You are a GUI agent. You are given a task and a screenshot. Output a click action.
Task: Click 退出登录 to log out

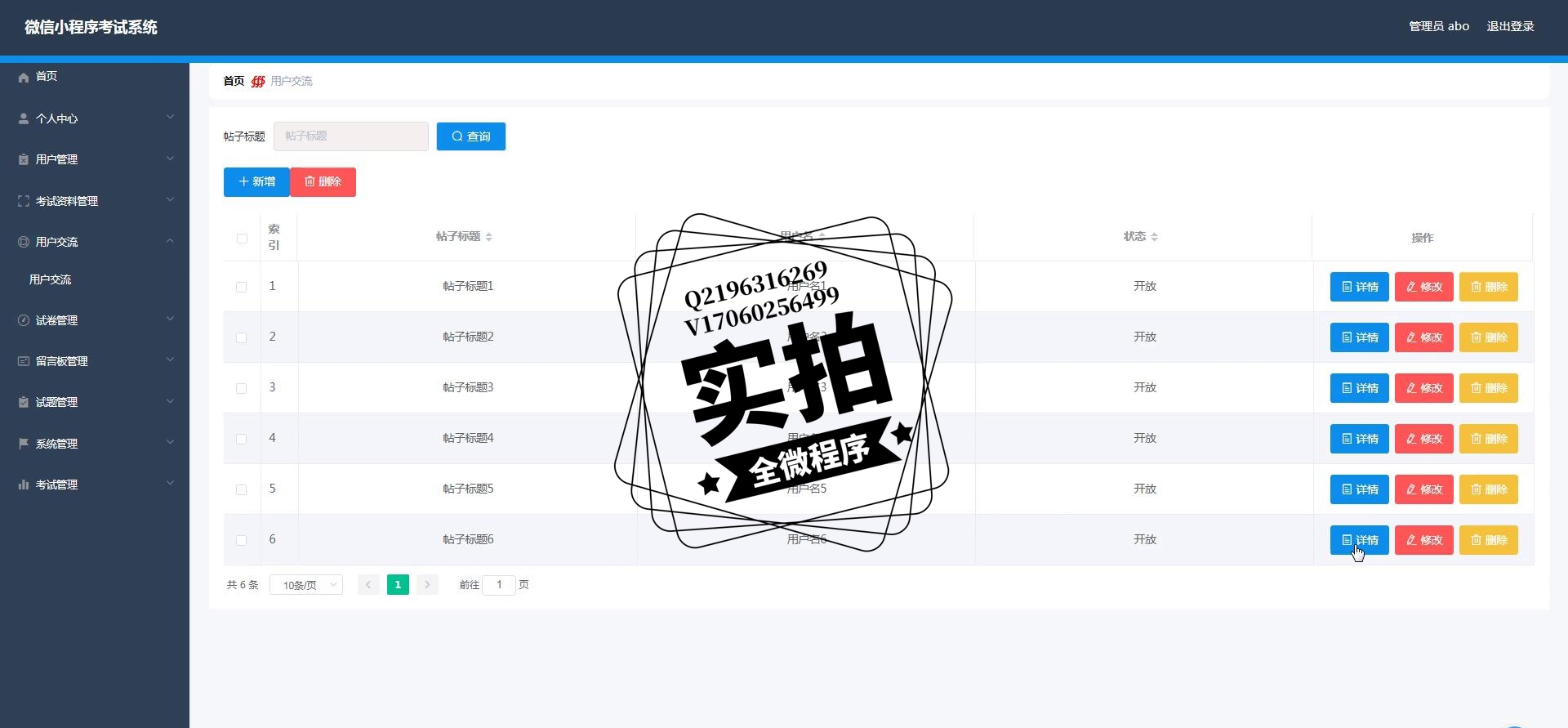pos(1510,27)
